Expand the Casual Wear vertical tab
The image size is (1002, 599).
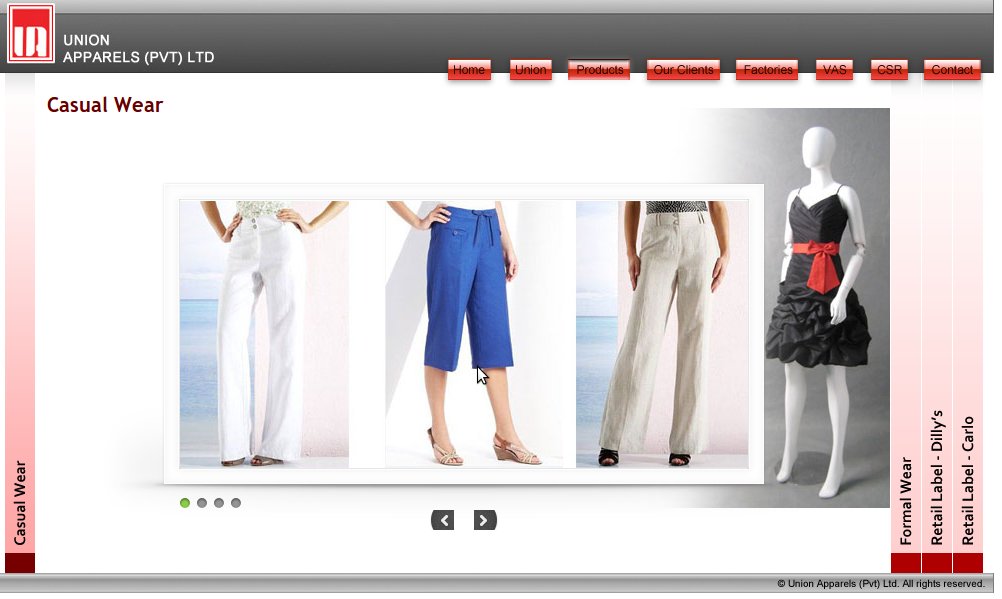click(x=20, y=323)
